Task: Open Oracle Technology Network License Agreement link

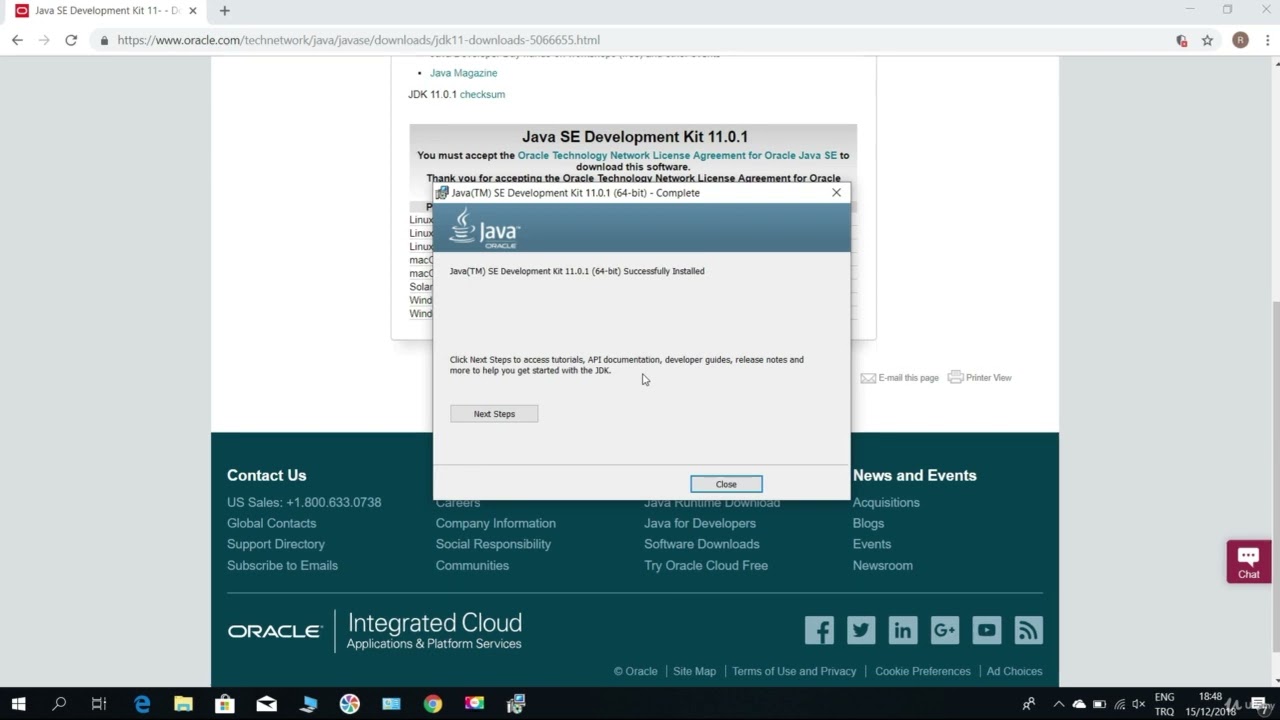Action: [677, 155]
